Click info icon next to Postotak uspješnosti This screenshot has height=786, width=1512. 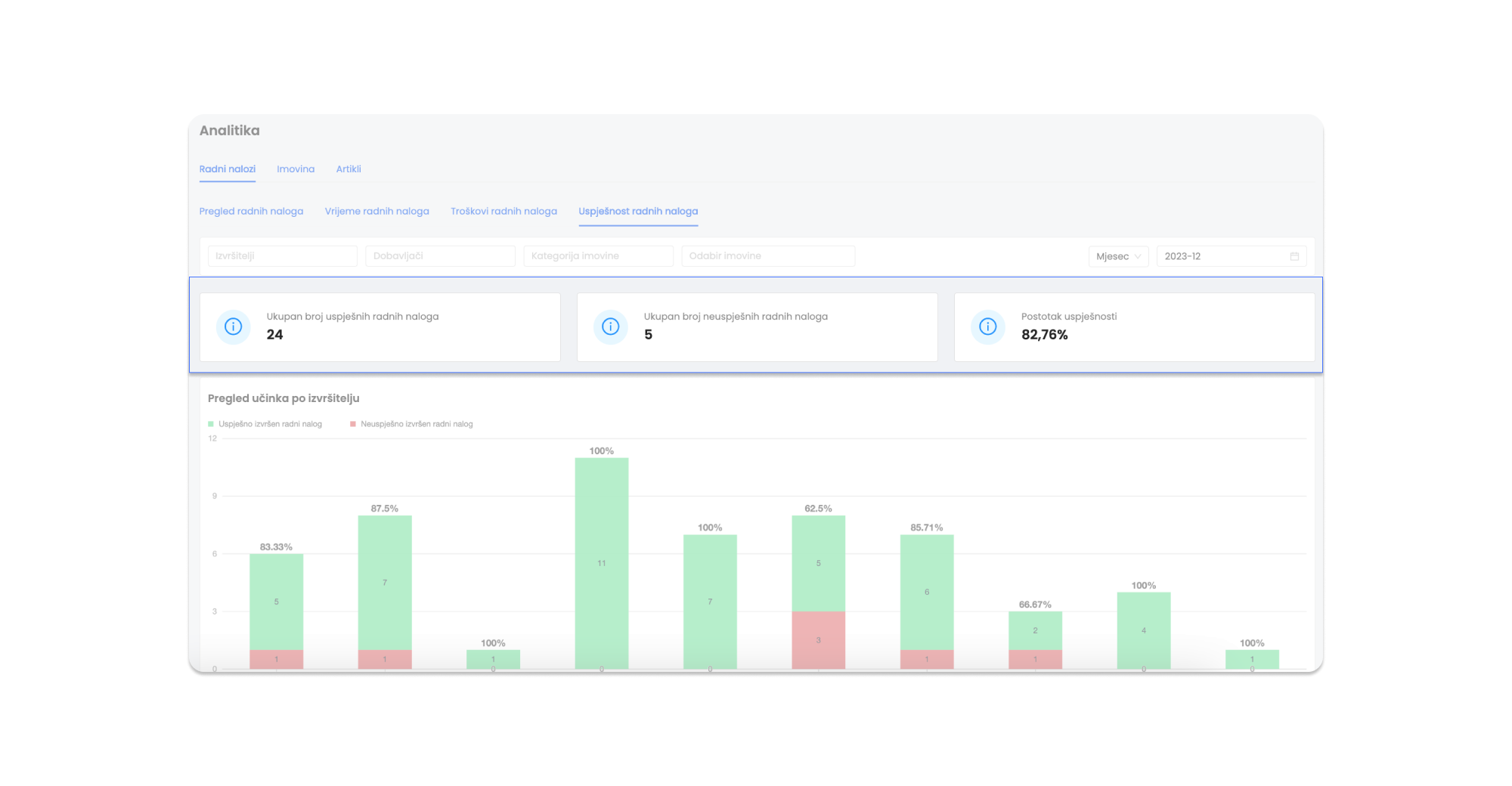[987, 326]
